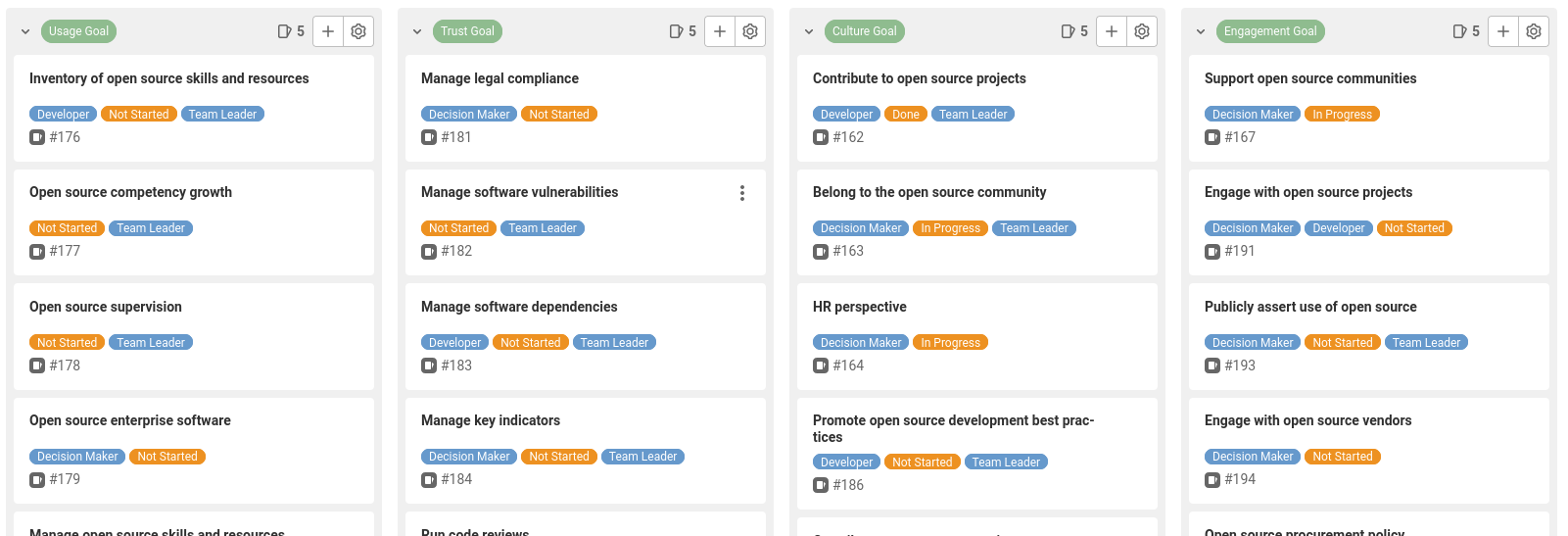1568x536 pixels.
Task: Click Team Leader label on issue #184
Action: pos(642,457)
